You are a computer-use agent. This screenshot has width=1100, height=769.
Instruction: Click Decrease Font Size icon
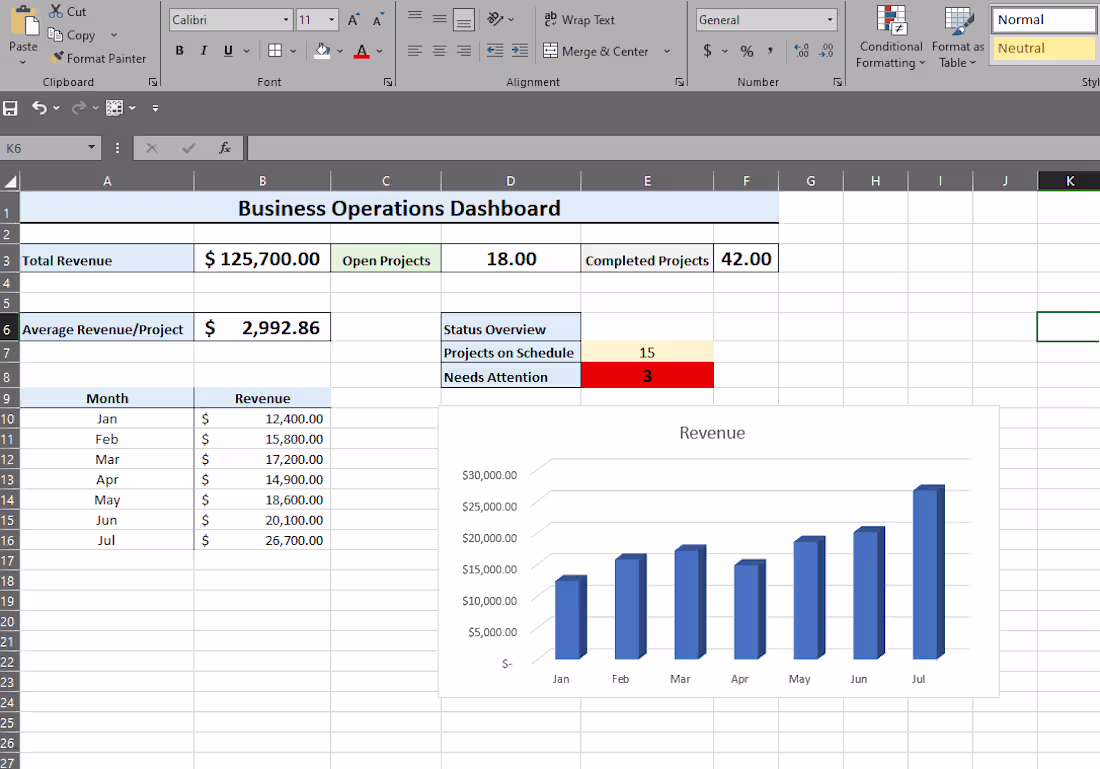[x=377, y=20]
